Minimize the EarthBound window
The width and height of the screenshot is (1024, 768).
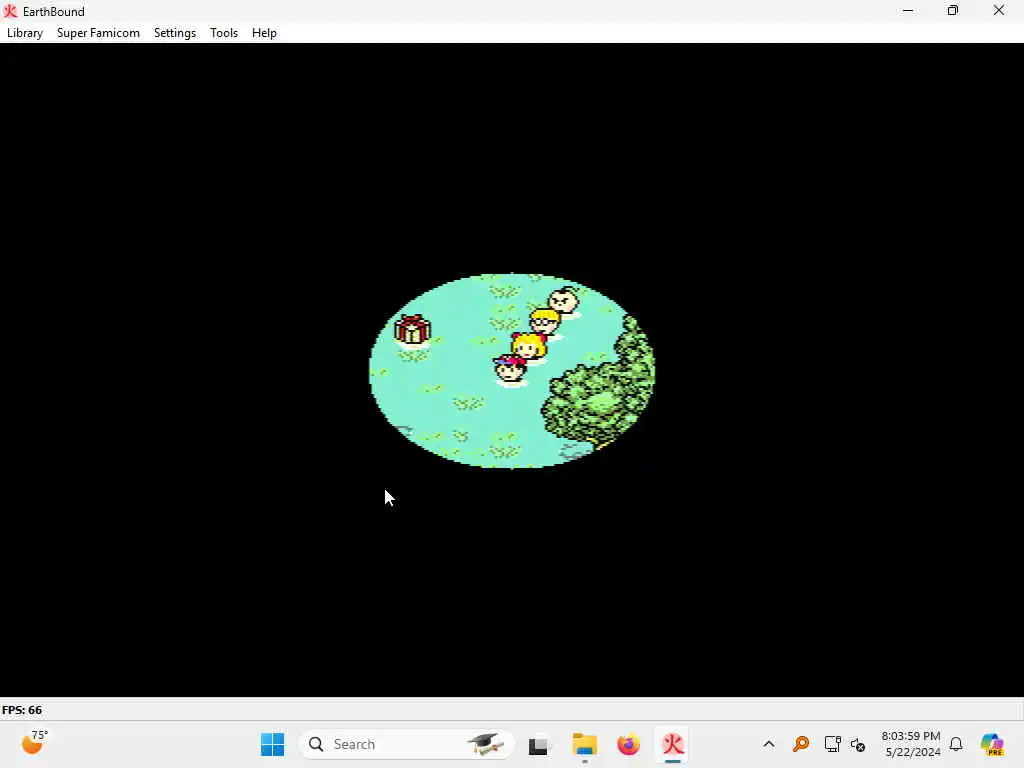tap(908, 10)
